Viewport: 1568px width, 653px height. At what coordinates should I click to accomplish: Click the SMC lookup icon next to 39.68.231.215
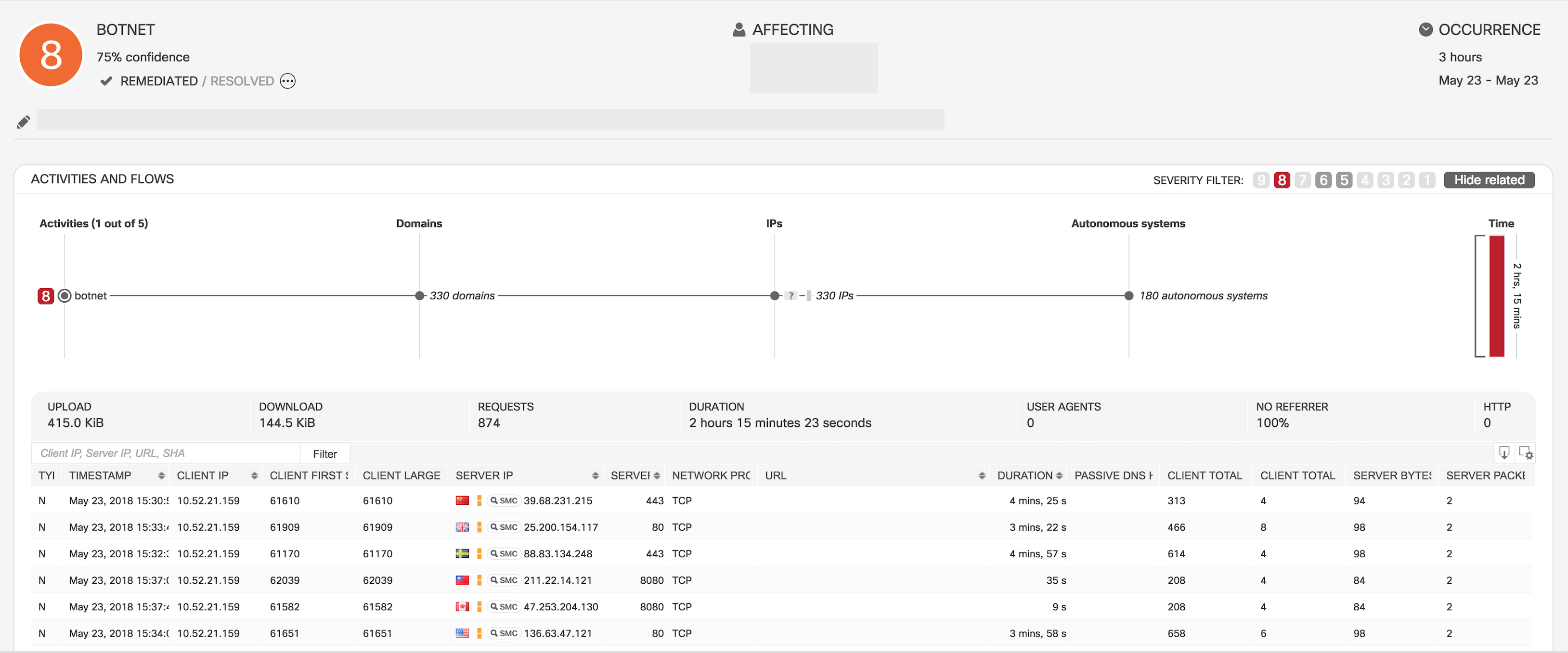[503, 500]
